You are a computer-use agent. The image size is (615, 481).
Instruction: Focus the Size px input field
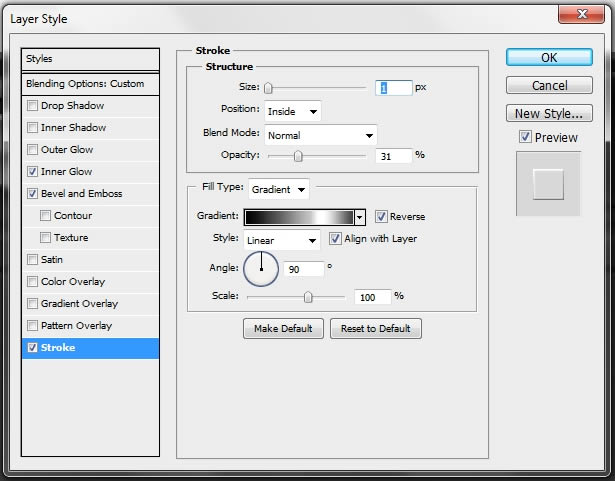pyautogui.click(x=394, y=88)
